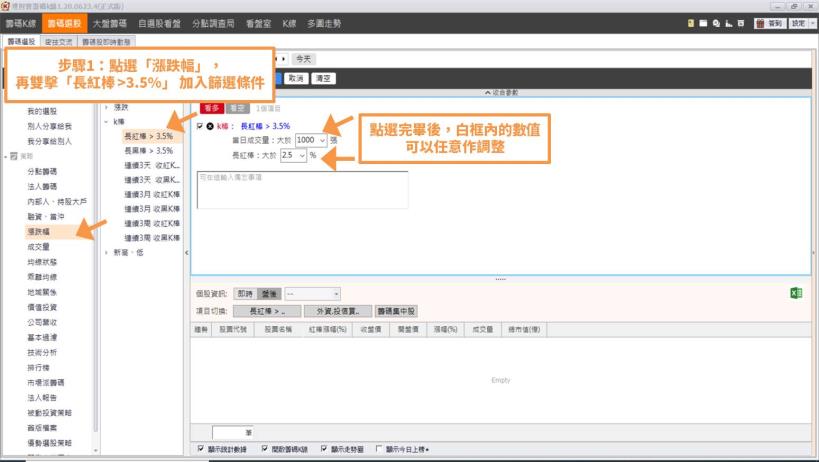Collapse the left panel with splitter arrow
Image resolution: width=819 pixels, height=462 pixels.
click(187, 253)
